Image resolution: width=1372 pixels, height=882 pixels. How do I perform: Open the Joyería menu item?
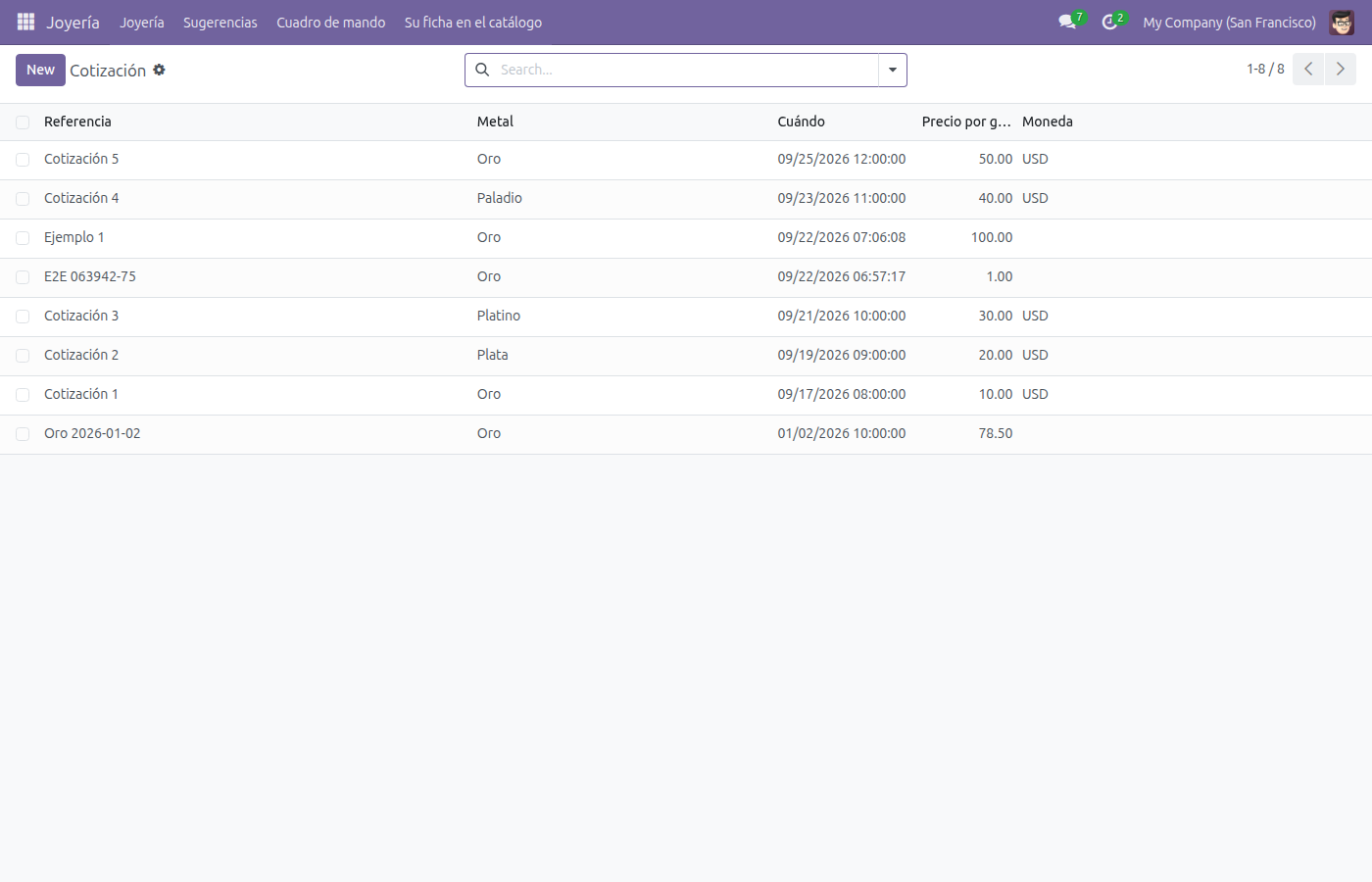(x=142, y=23)
